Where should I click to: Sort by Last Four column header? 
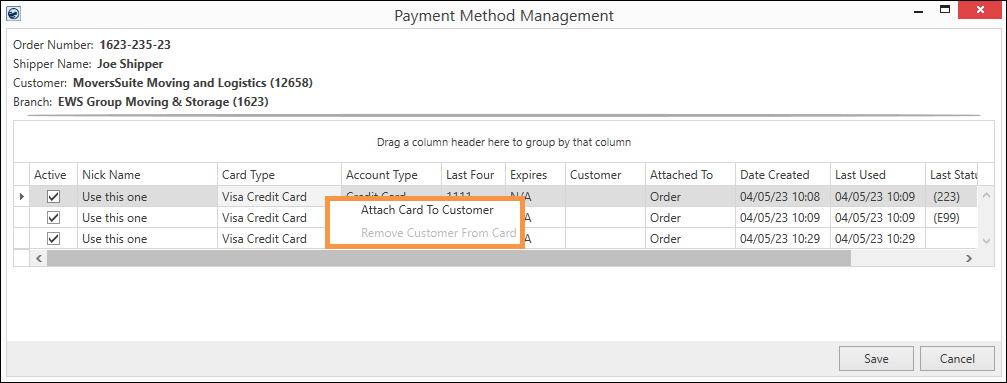tap(473, 175)
